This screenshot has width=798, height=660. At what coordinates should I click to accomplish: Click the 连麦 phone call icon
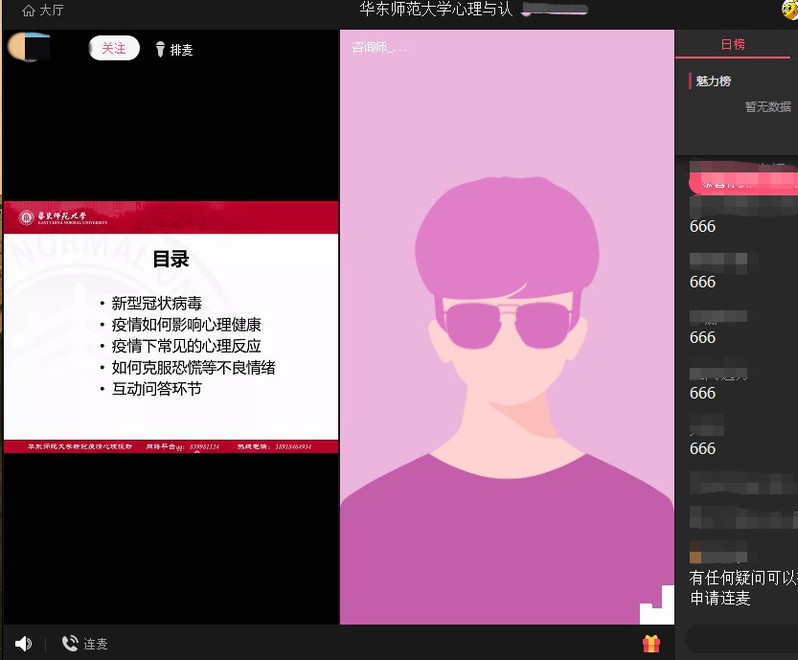coord(70,644)
